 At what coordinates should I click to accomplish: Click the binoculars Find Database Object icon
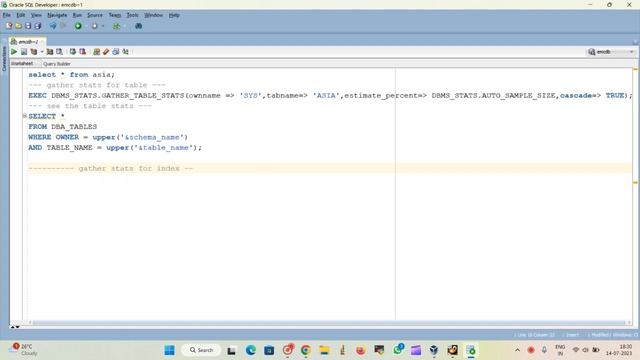click(138, 26)
